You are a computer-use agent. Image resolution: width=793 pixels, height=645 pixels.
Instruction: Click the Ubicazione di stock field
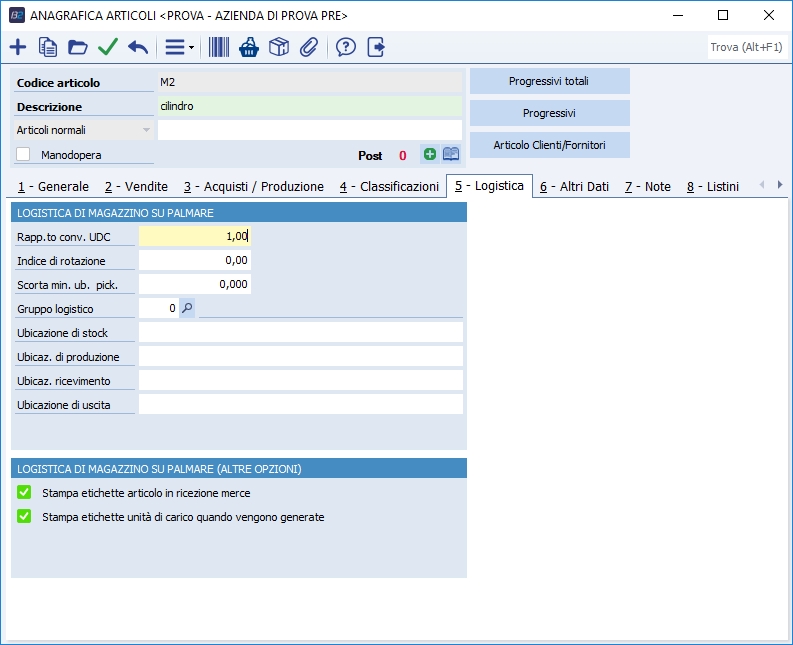[300, 333]
